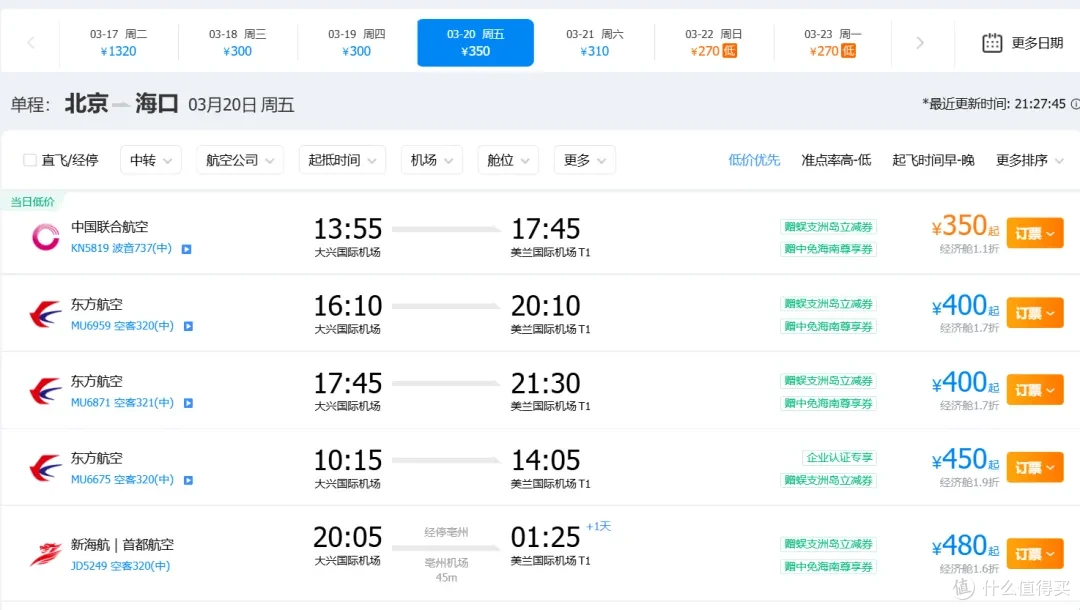Sort by 低价优先

point(754,160)
